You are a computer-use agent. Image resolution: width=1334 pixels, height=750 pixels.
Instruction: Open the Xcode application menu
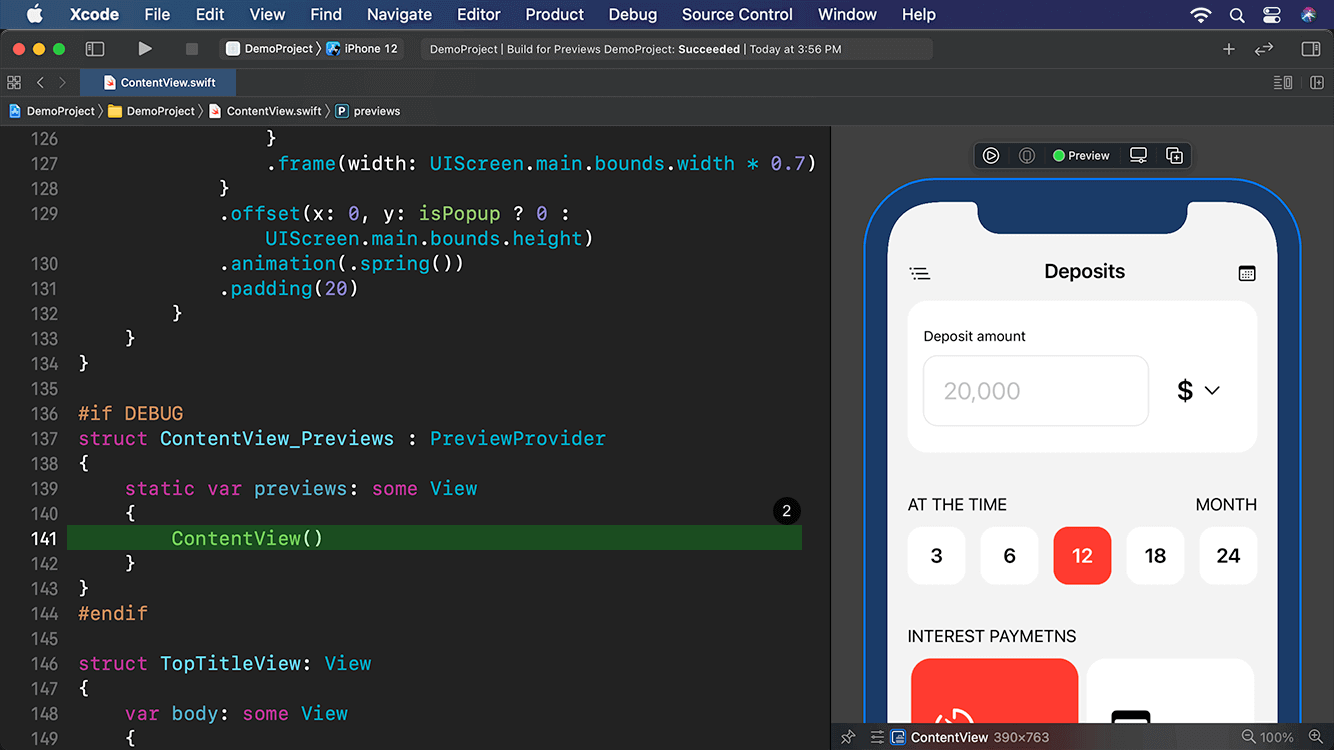95,14
